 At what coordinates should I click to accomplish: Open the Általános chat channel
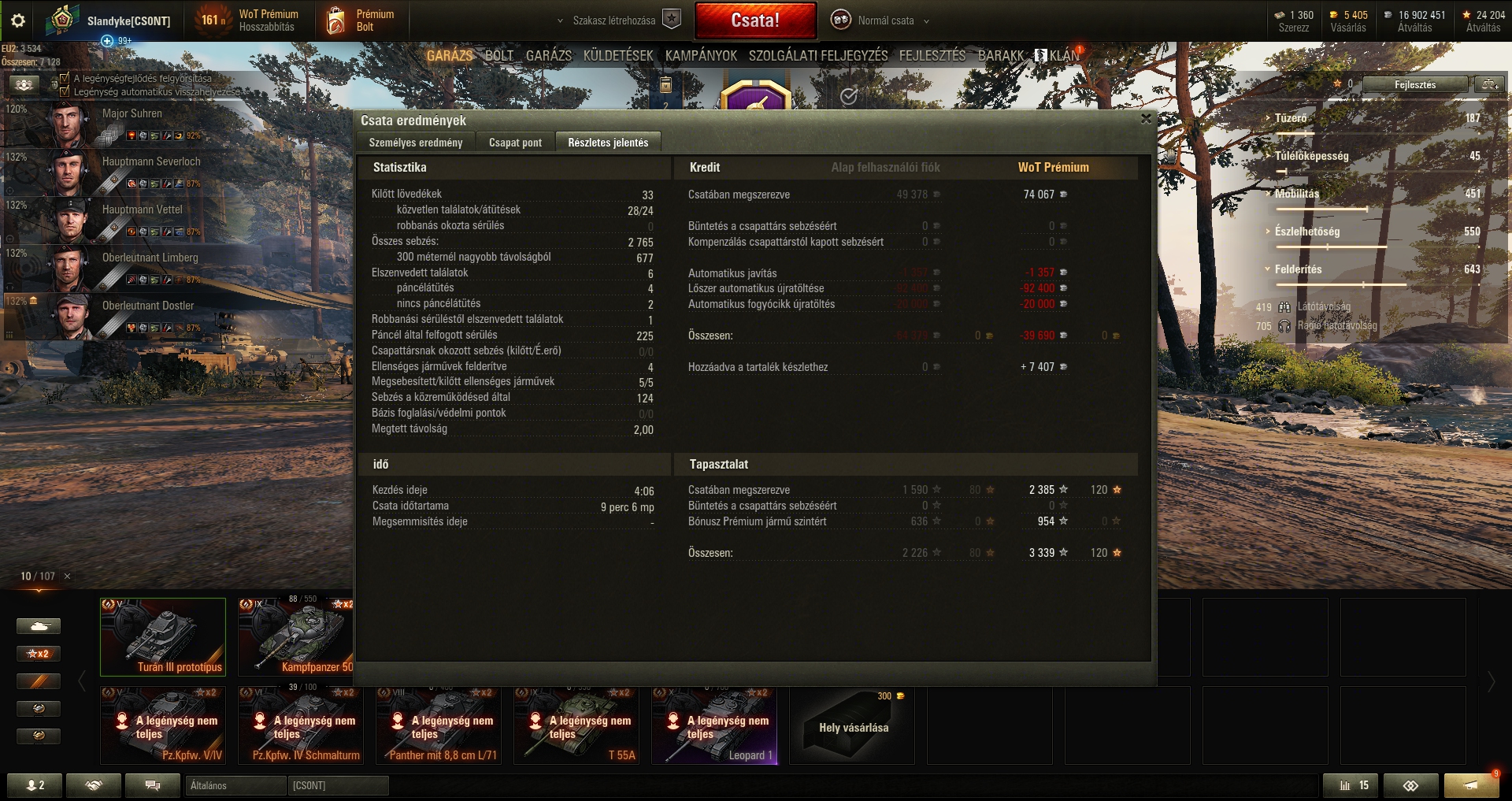click(235, 785)
